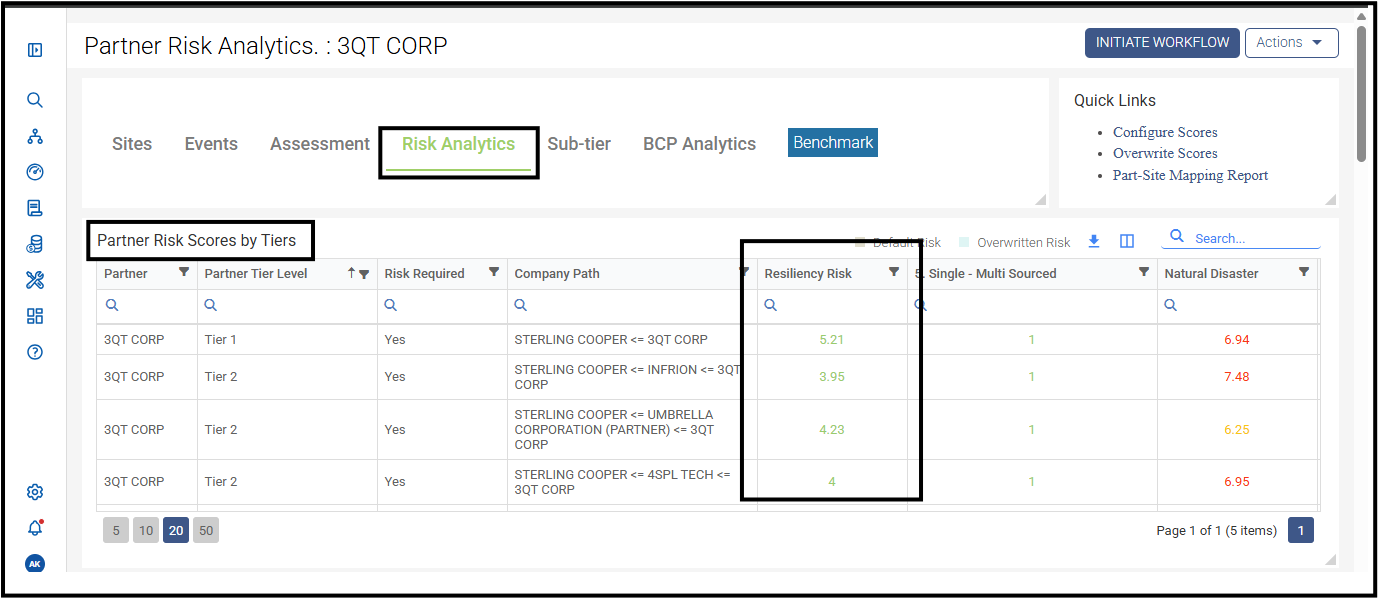The width and height of the screenshot is (1378, 598).
Task: Click the Resiliency Risk value 4.23
Action: click(x=832, y=430)
